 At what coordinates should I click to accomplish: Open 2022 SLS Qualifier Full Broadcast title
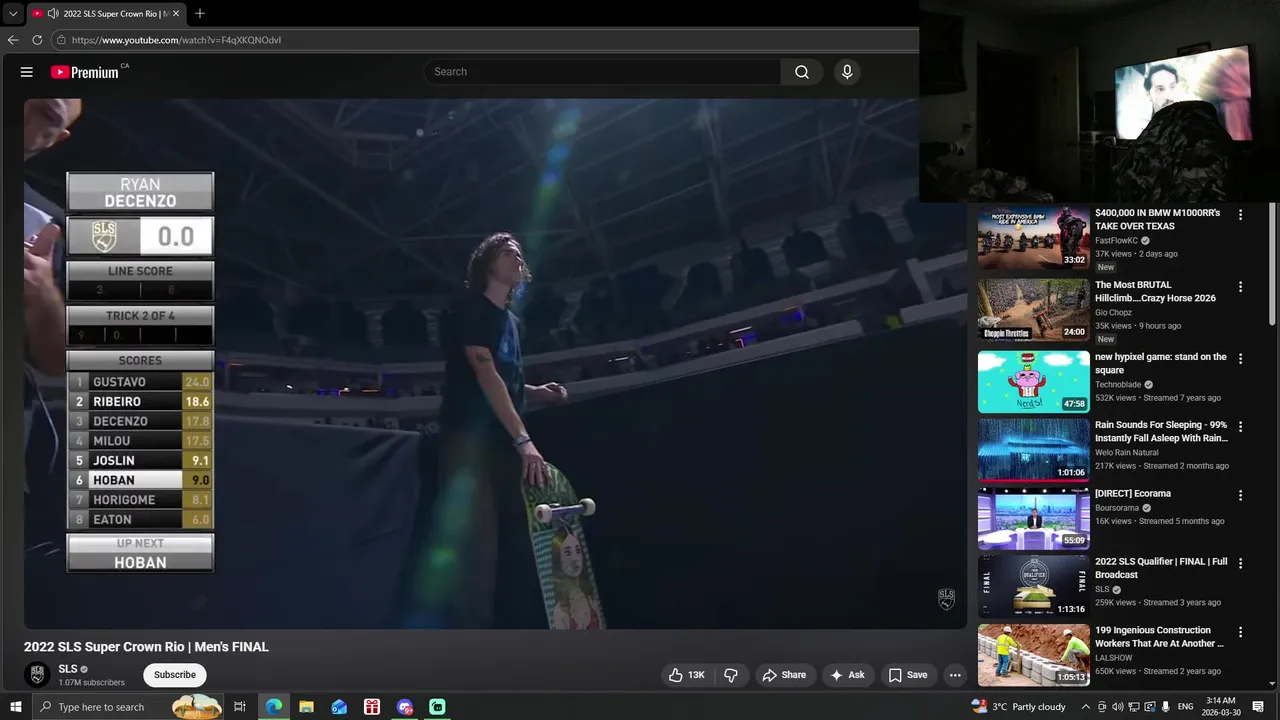coord(1161,568)
